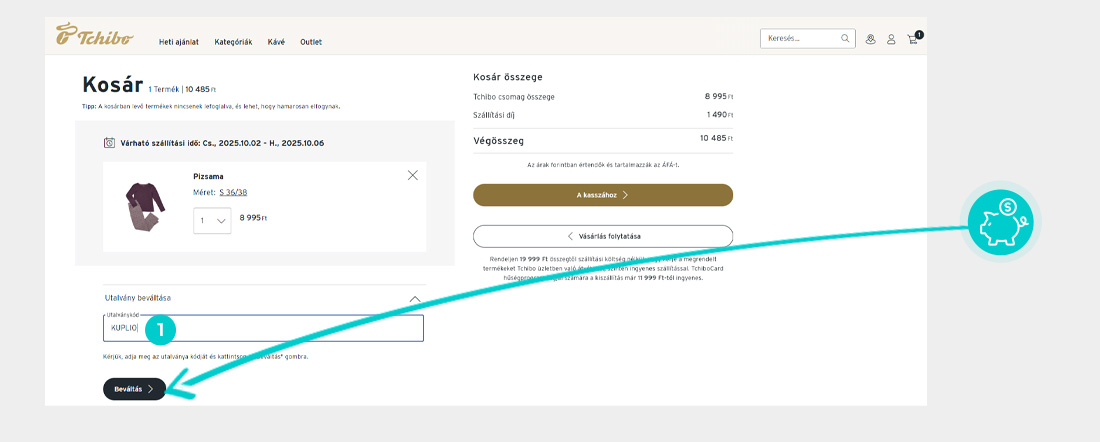Collapse the Utalvány beváltása section
This screenshot has width=1100, height=442.
(x=416, y=298)
